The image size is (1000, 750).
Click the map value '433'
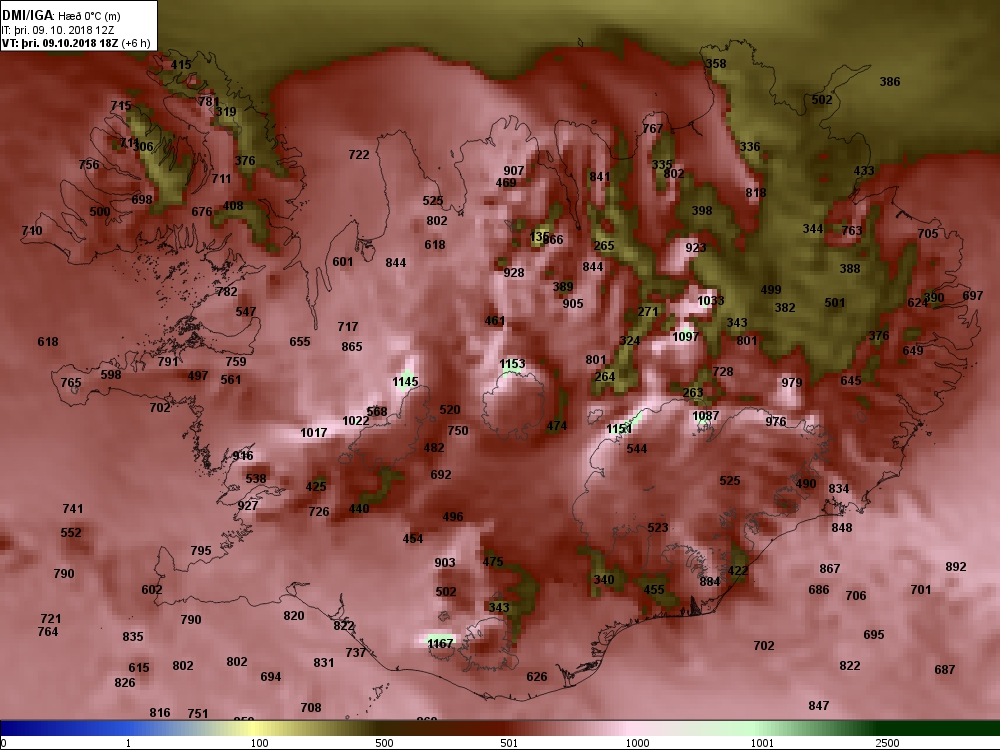click(x=864, y=171)
